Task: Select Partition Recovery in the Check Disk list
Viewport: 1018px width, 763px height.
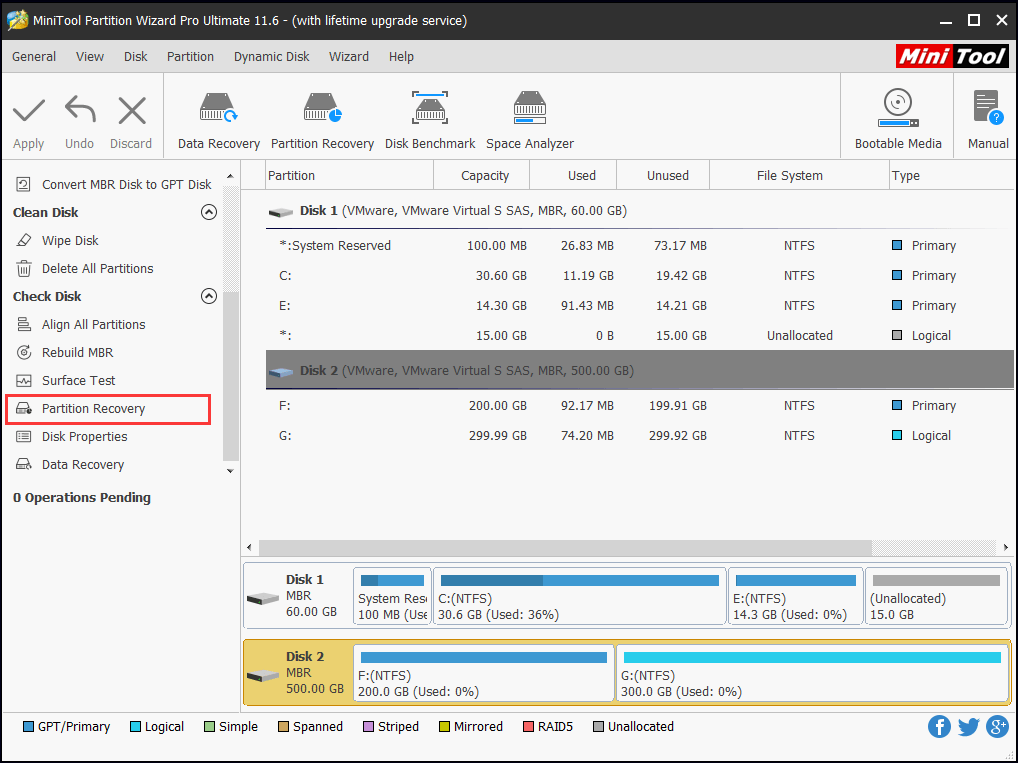Action: pyautogui.click(x=108, y=408)
